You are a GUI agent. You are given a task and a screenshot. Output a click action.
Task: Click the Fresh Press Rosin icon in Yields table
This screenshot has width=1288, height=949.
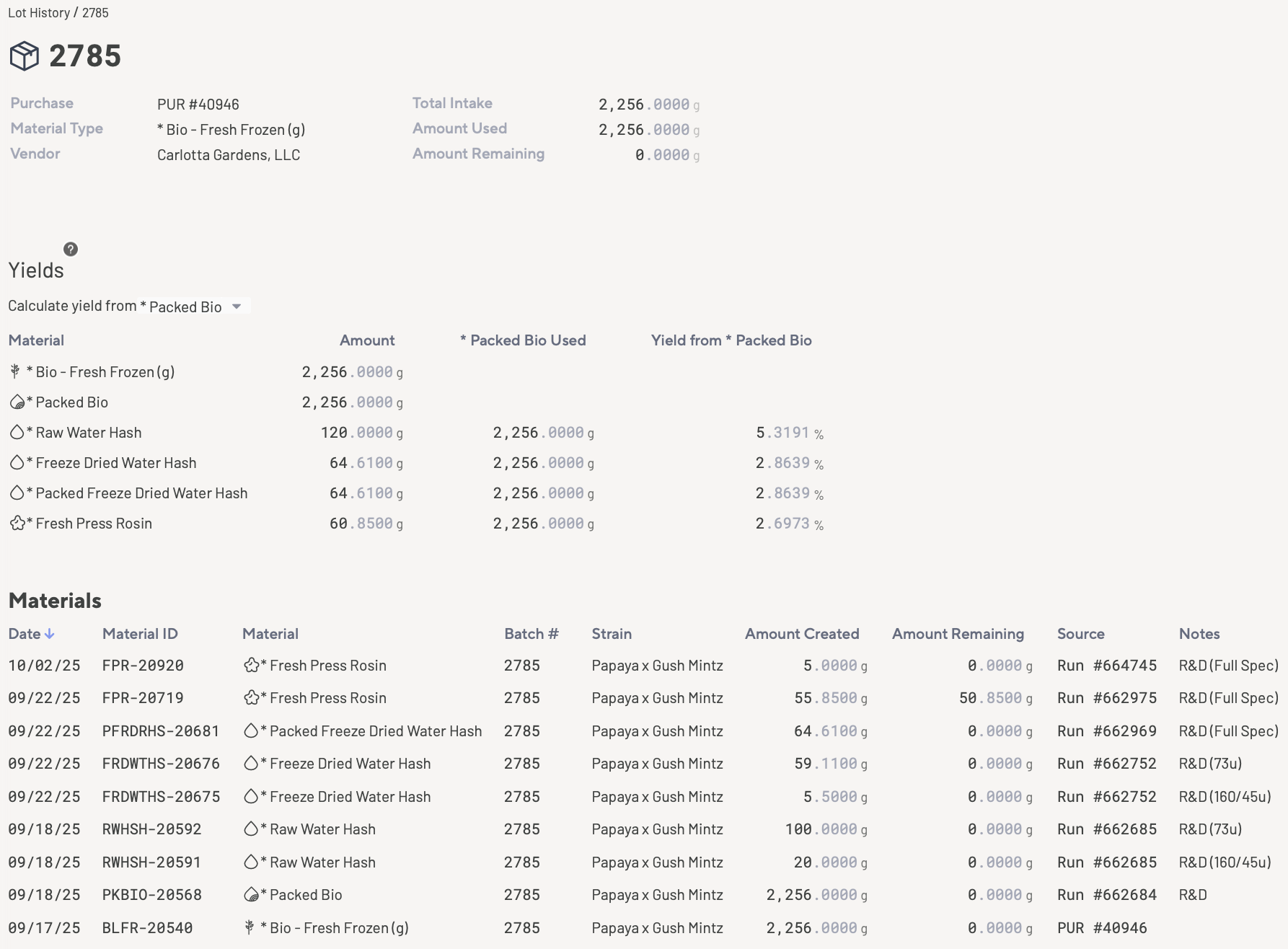17,524
